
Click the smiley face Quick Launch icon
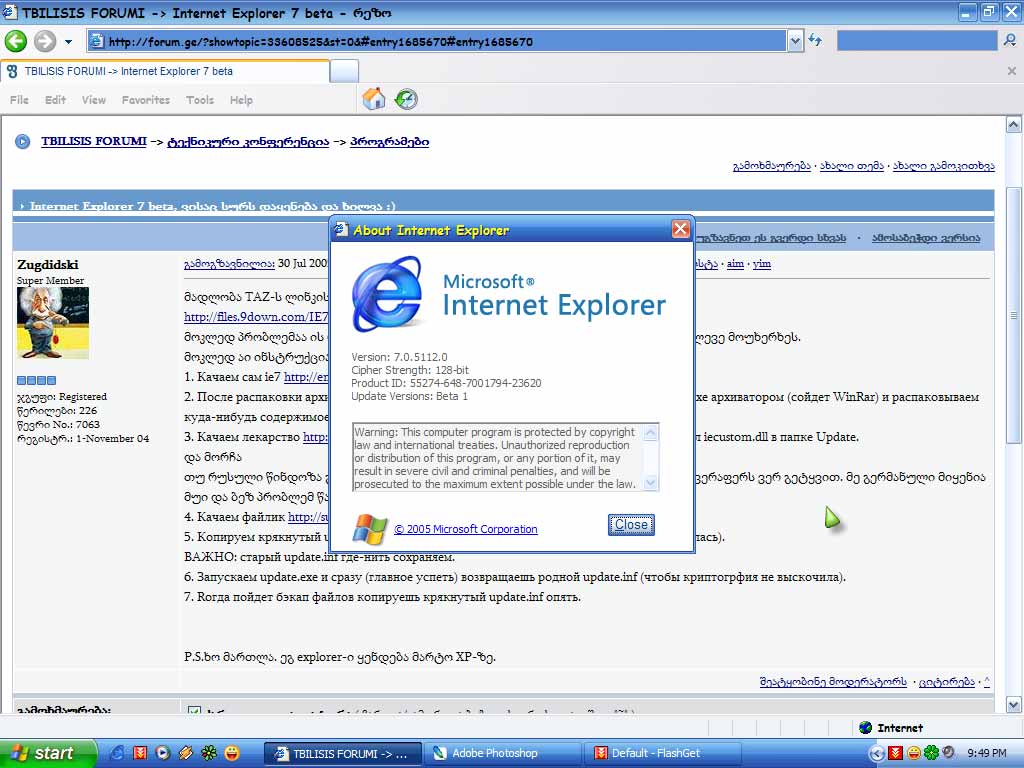(x=231, y=753)
